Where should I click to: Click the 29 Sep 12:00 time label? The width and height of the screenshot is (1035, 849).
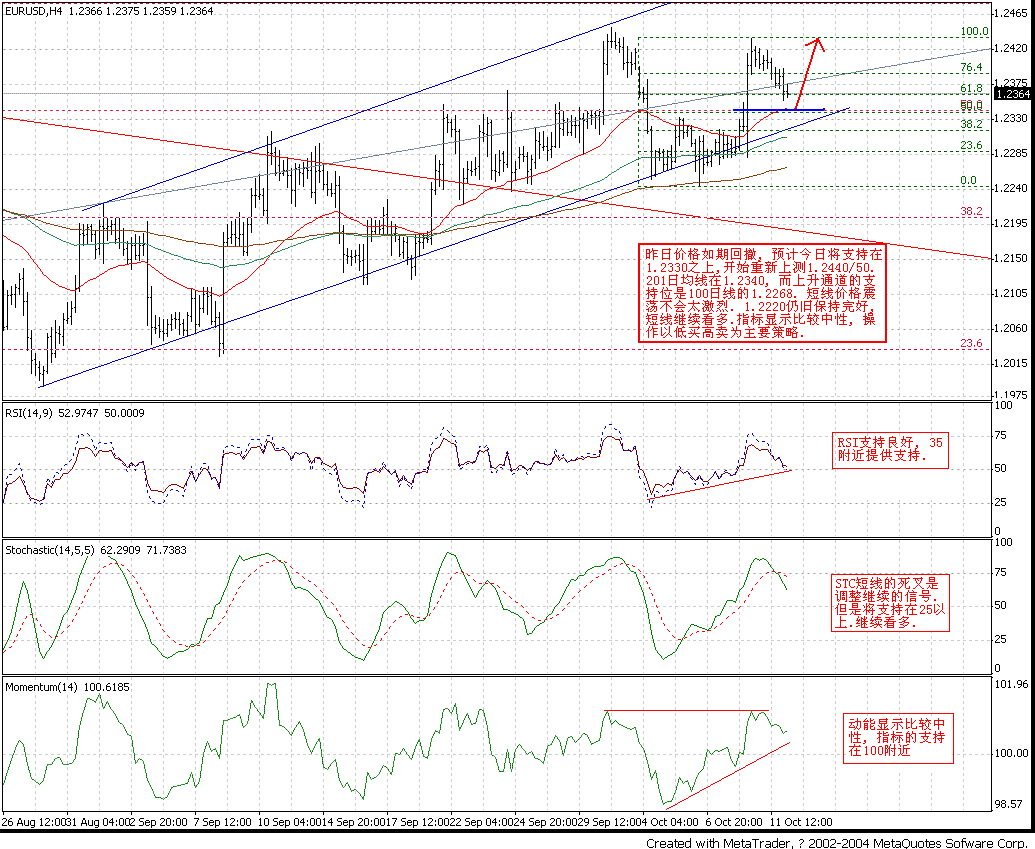pos(608,823)
